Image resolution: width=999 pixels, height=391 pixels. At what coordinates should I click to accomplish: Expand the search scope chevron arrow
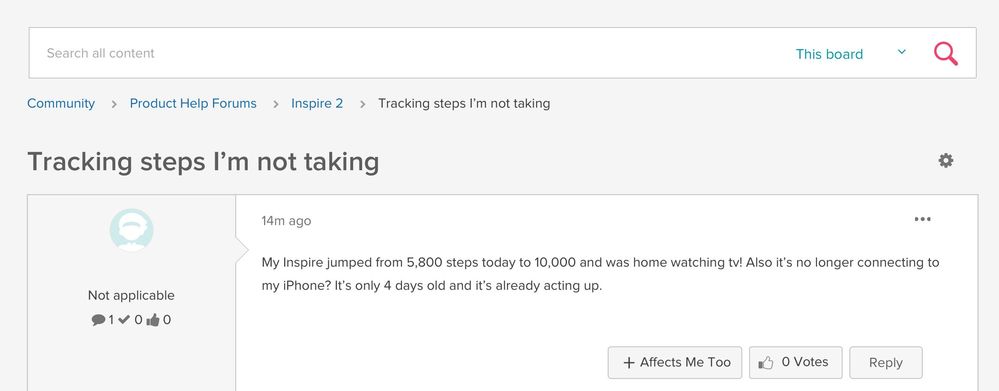click(902, 52)
